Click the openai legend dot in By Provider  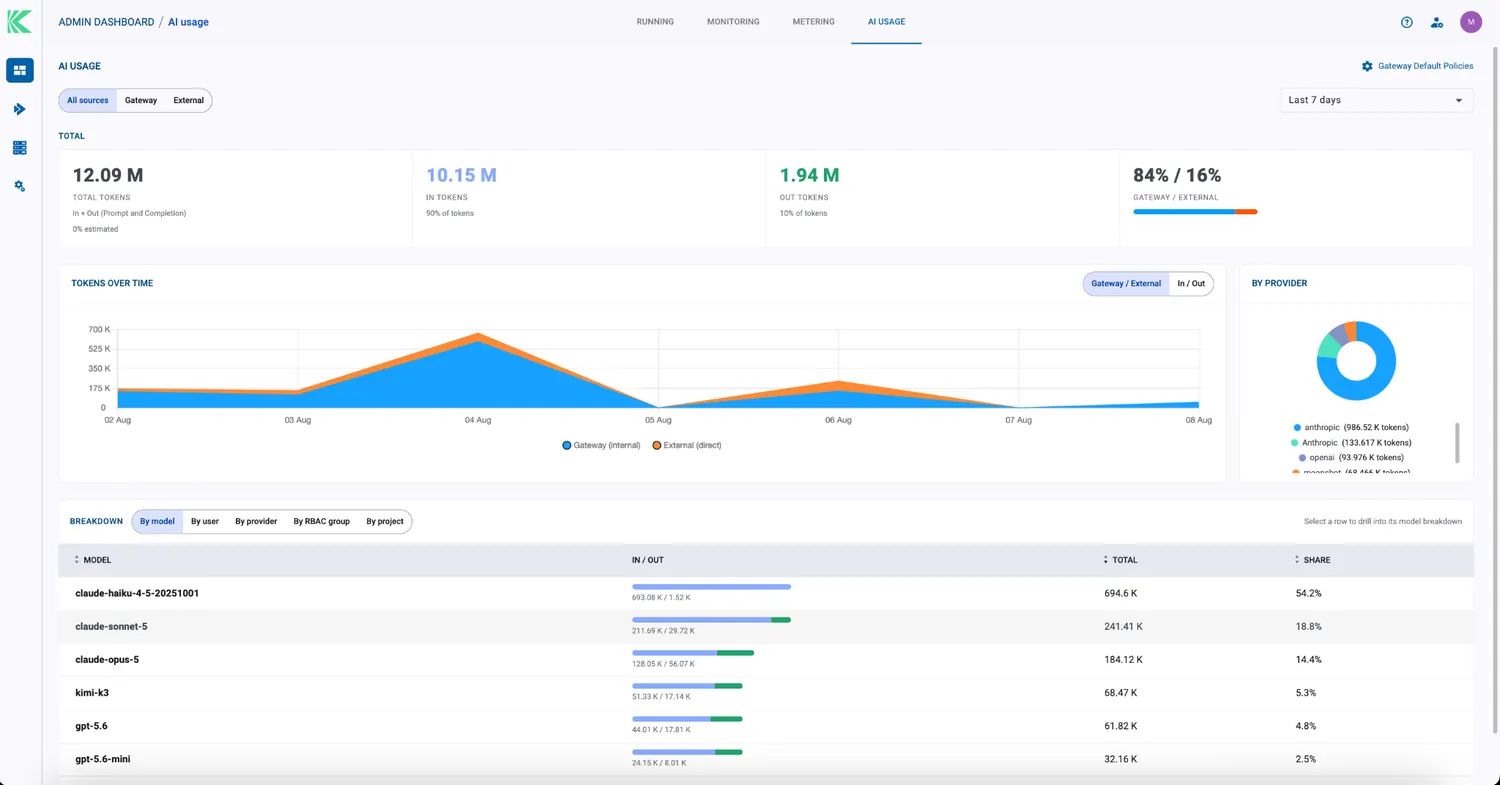(1302, 457)
